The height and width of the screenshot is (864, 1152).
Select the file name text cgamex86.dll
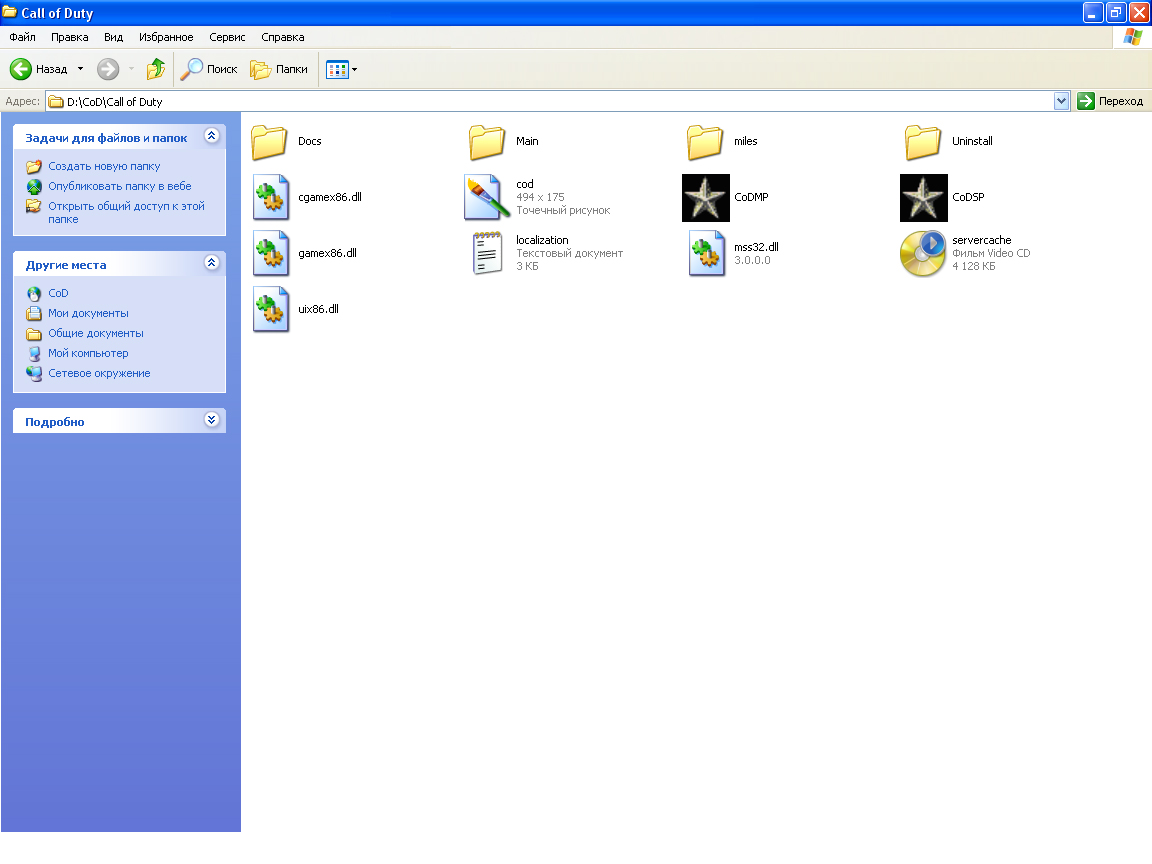pos(330,197)
